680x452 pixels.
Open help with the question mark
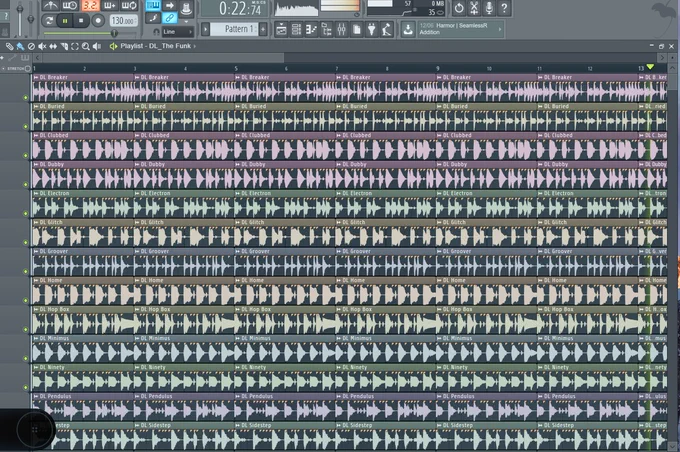(x=504, y=8)
